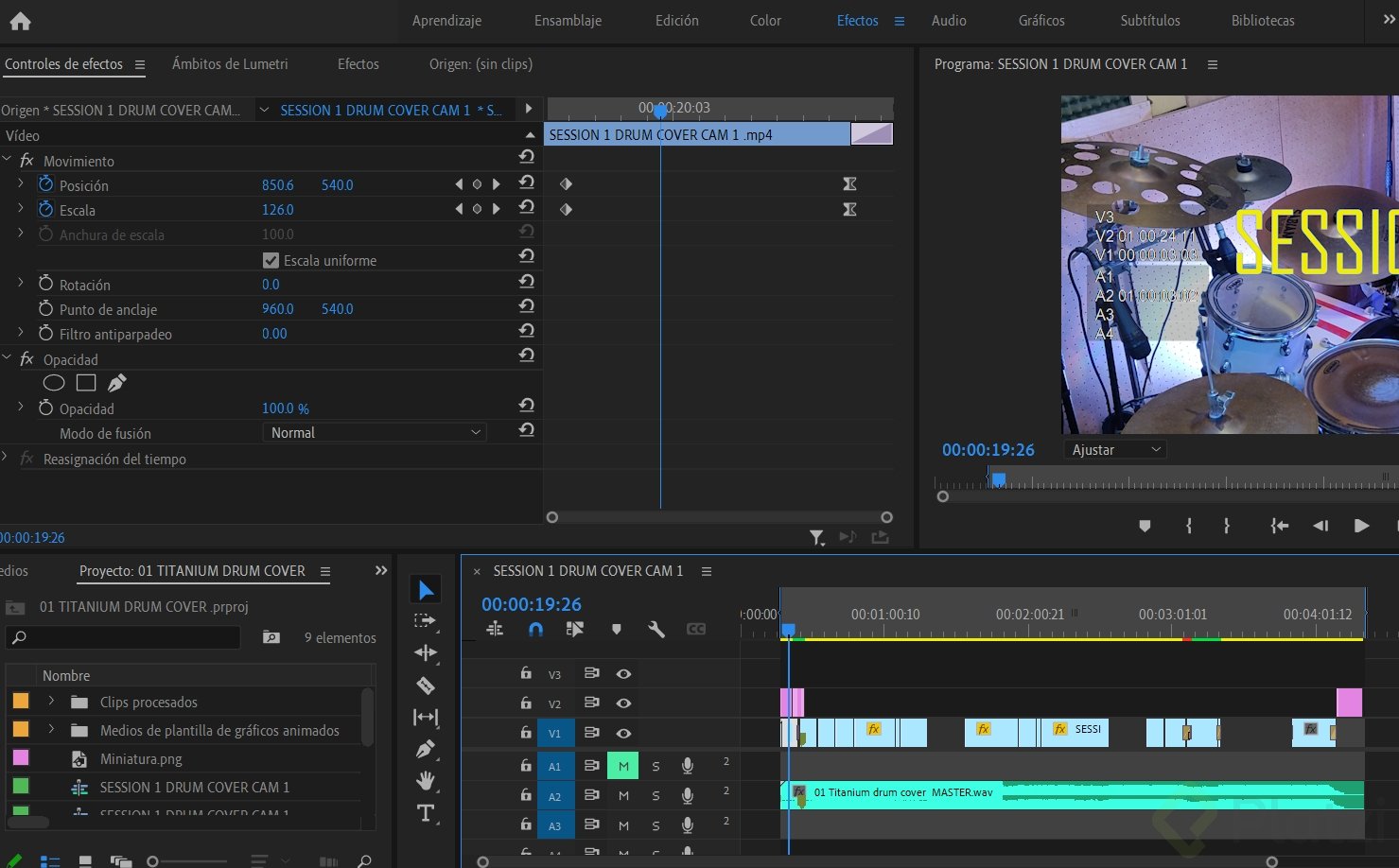1399x868 pixels.
Task: Open the Modo de fusión dropdown
Action: click(x=375, y=433)
